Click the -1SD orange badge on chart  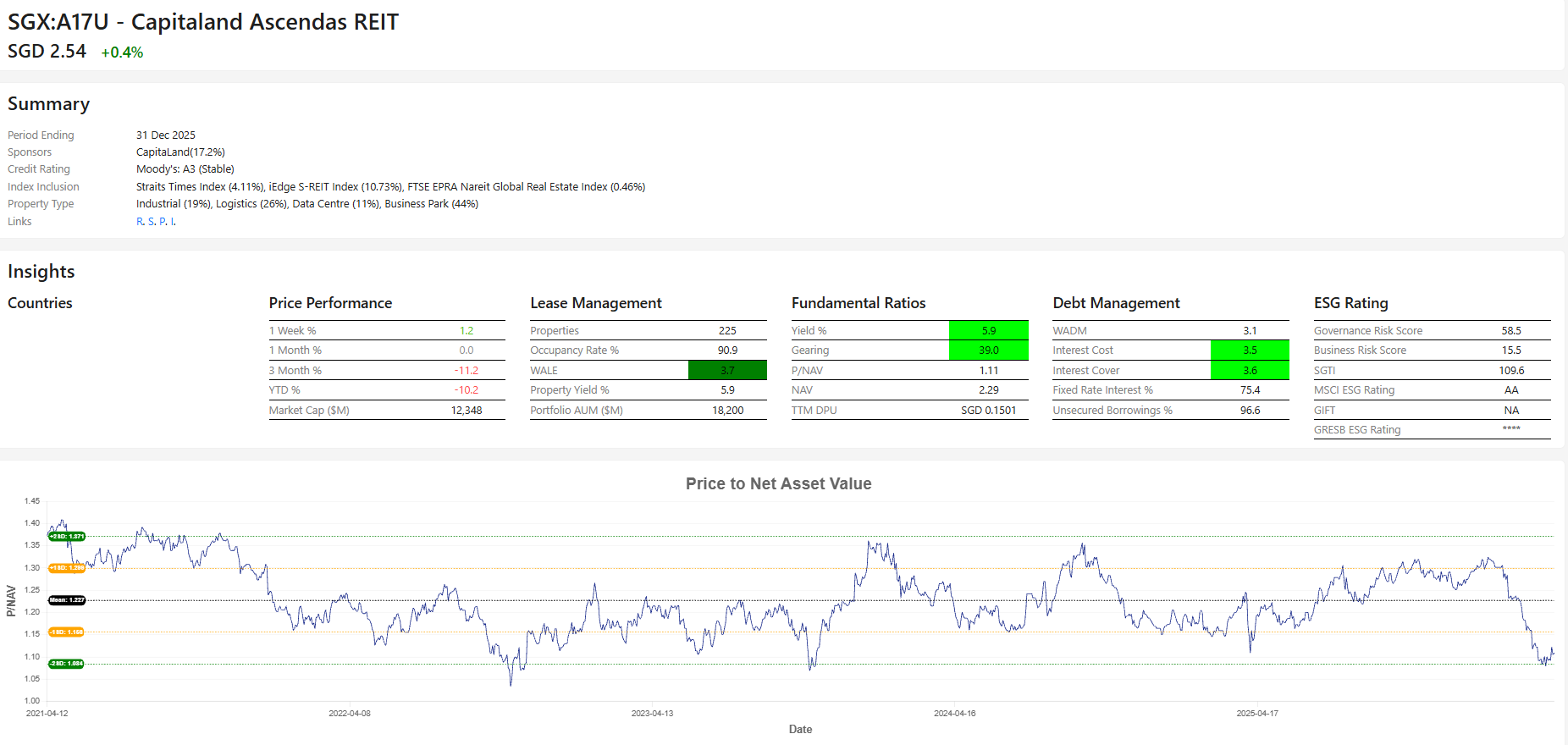click(x=67, y=632)
